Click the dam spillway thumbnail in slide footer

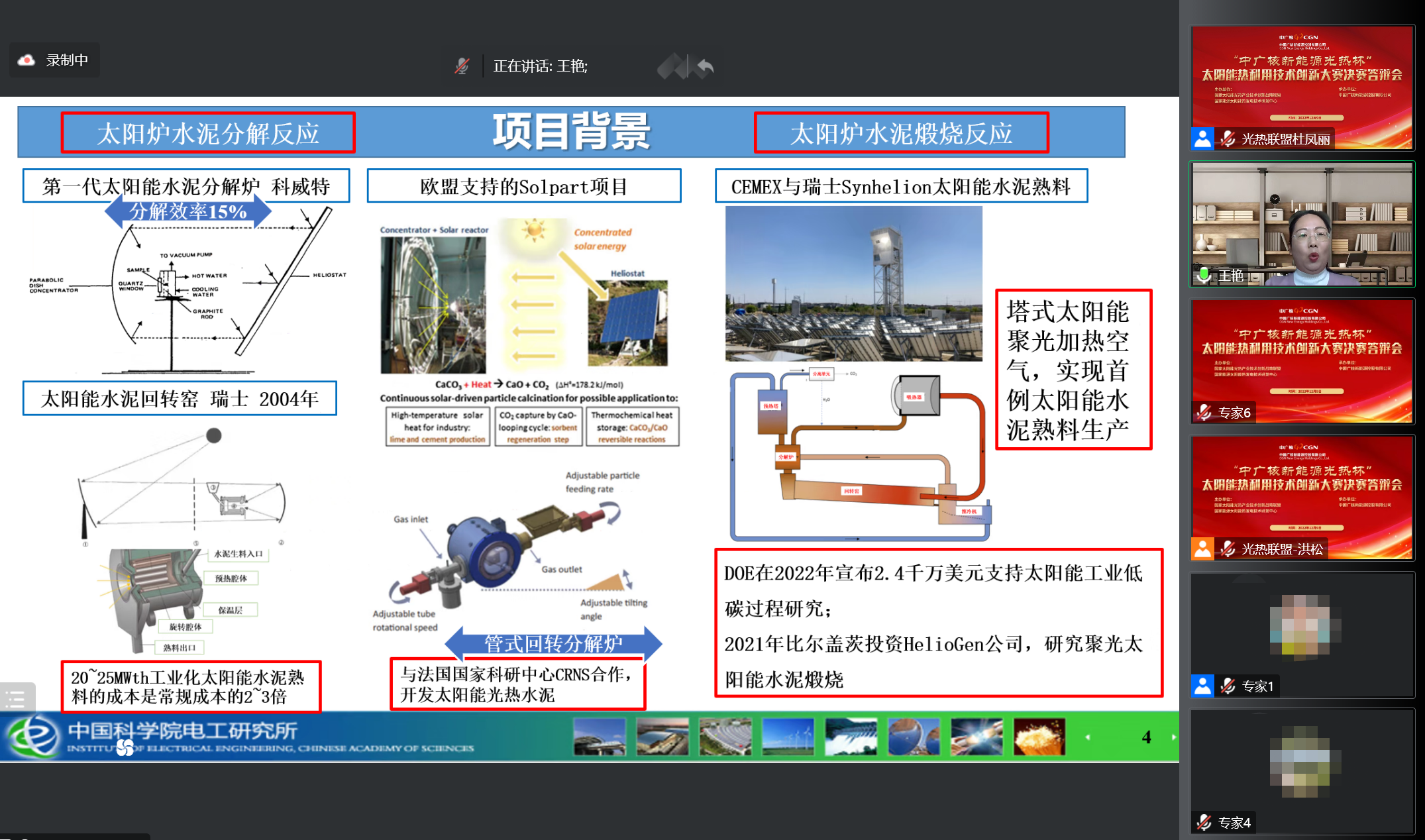pyautogui.click(x=851, y=736)
